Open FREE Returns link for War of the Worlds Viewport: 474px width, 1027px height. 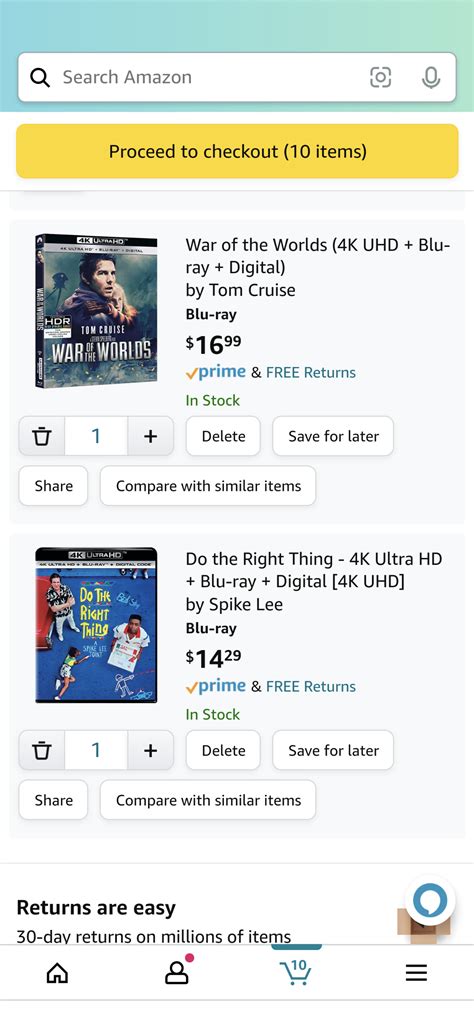pos(311,373)
